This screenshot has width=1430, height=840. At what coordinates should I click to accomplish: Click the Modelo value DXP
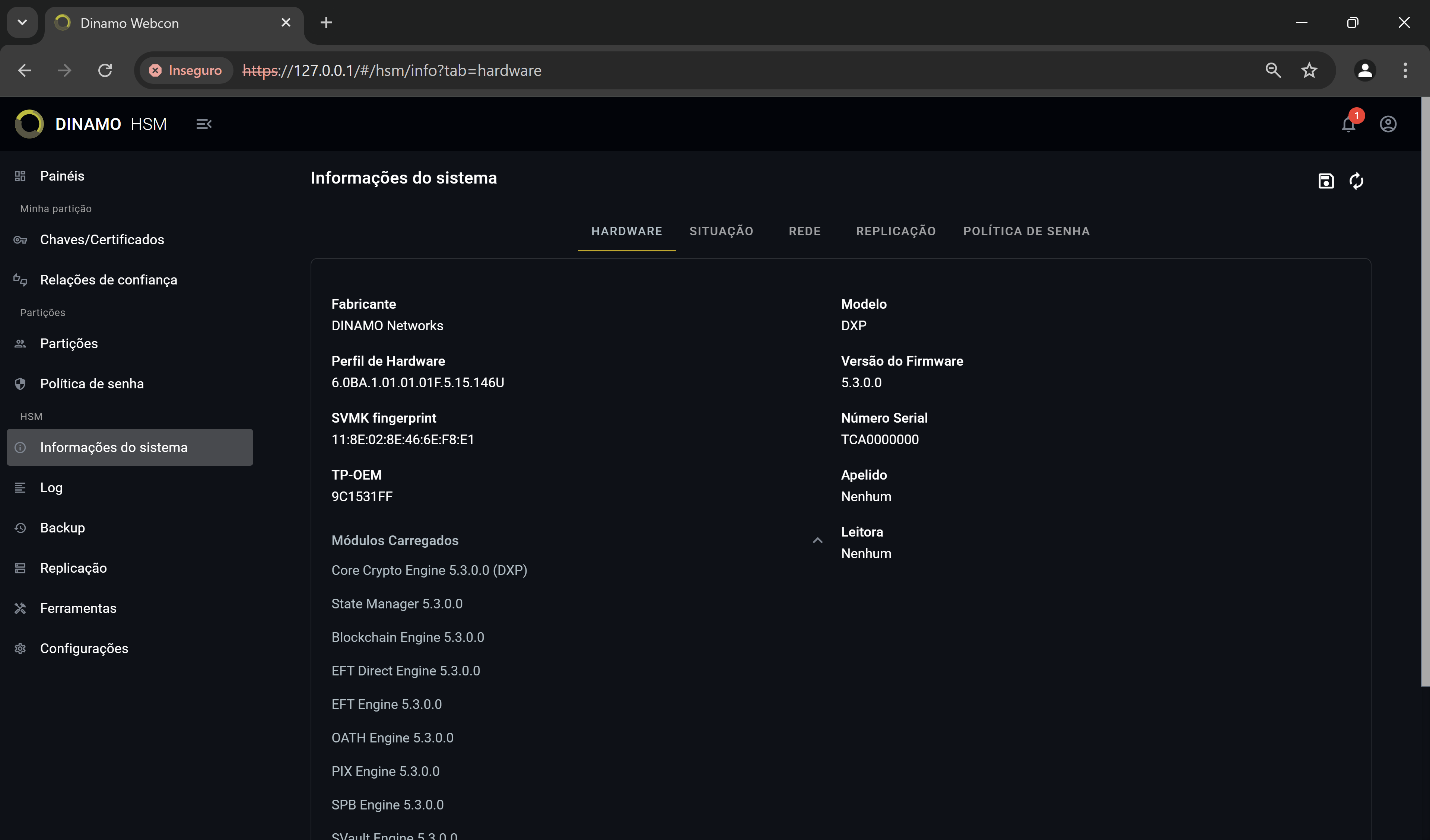(854, 326)
